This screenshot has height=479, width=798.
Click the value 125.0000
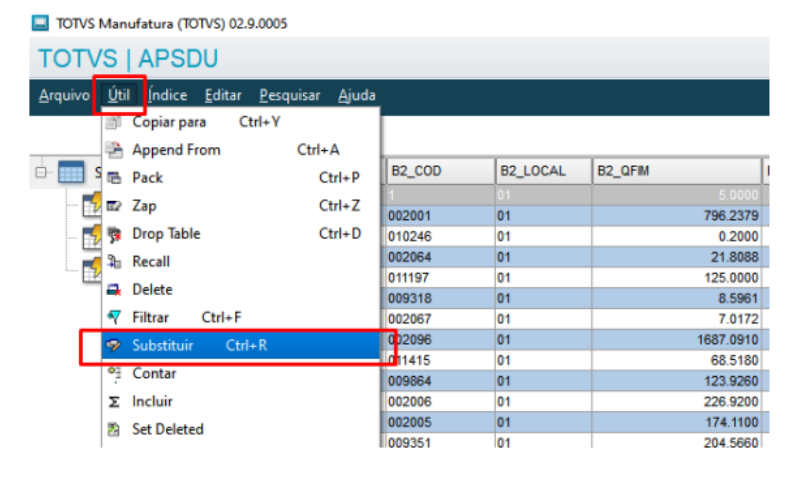(x=731, y=278)
